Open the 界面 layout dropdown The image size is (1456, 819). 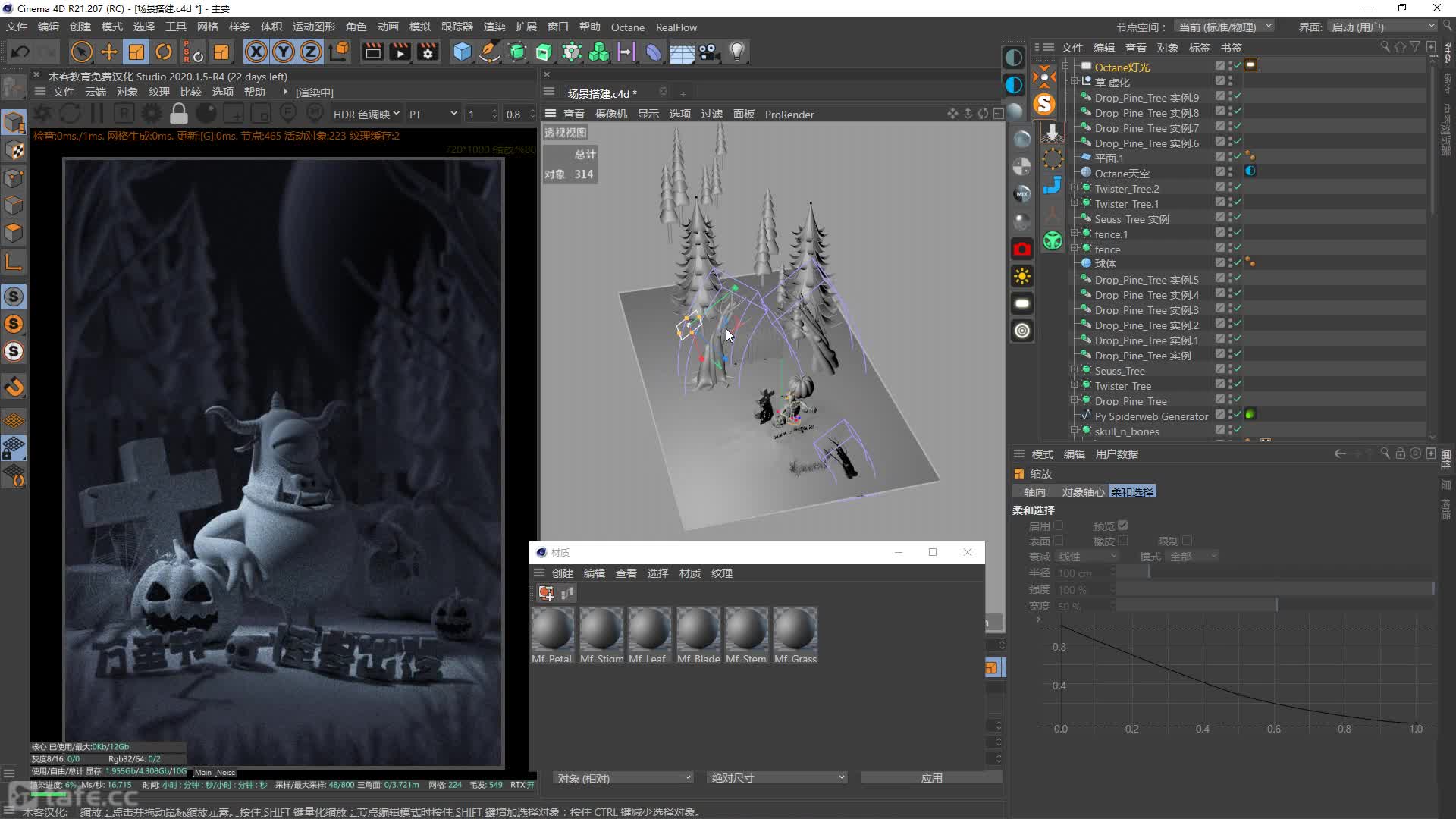click(1383, 27)
